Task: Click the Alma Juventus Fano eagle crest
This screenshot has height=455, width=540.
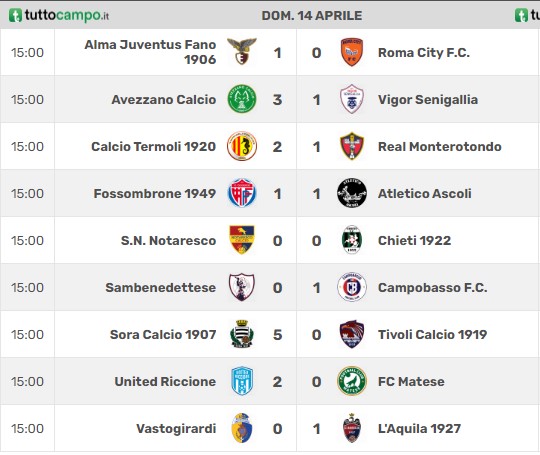Action: click(242, 52)
